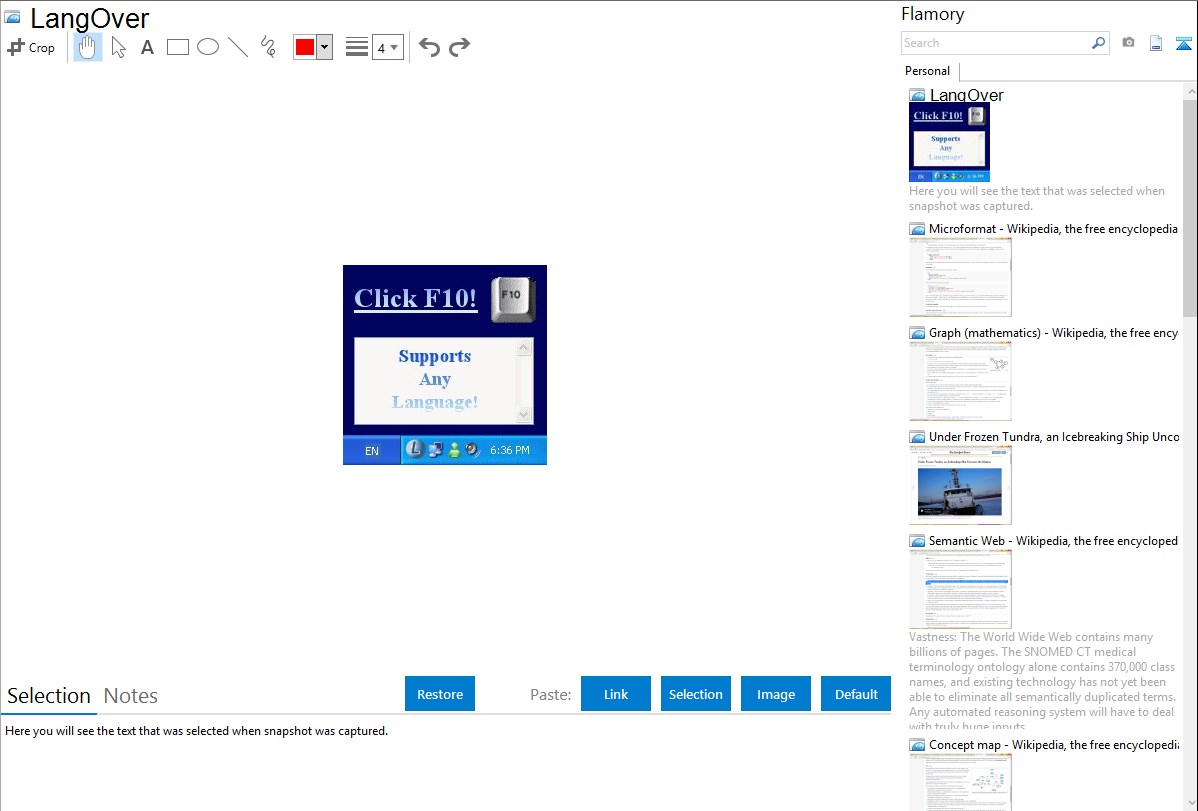
Task: Undo the last edit
Action: coord(429,47)
